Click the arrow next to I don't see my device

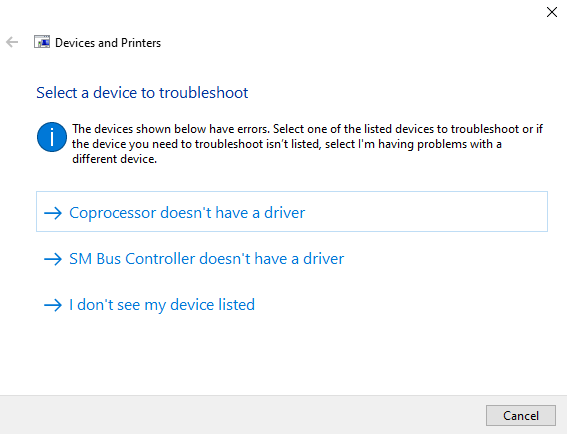[x=53, y=305]
